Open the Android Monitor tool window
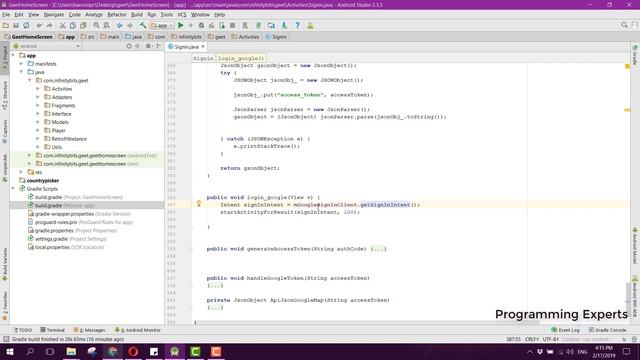The height and width of the screenshot is (360, 640). 138,330
